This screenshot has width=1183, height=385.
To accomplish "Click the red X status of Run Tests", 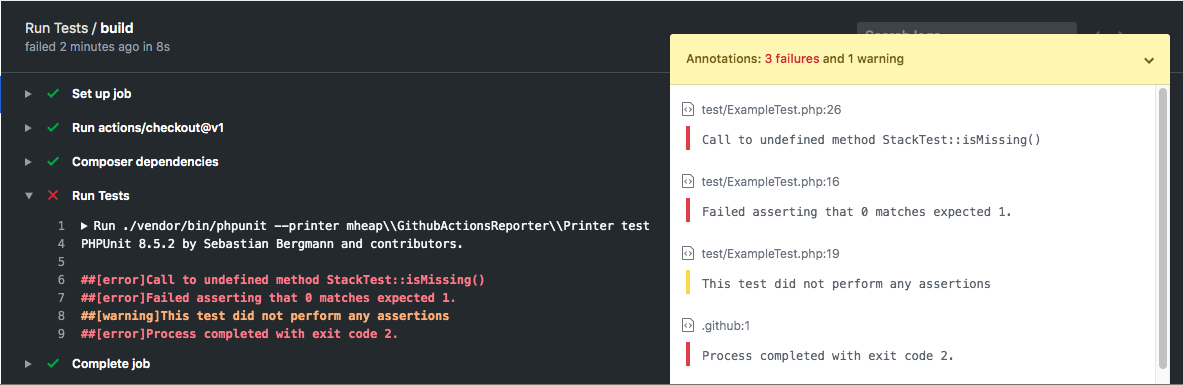I will (53, 196).
